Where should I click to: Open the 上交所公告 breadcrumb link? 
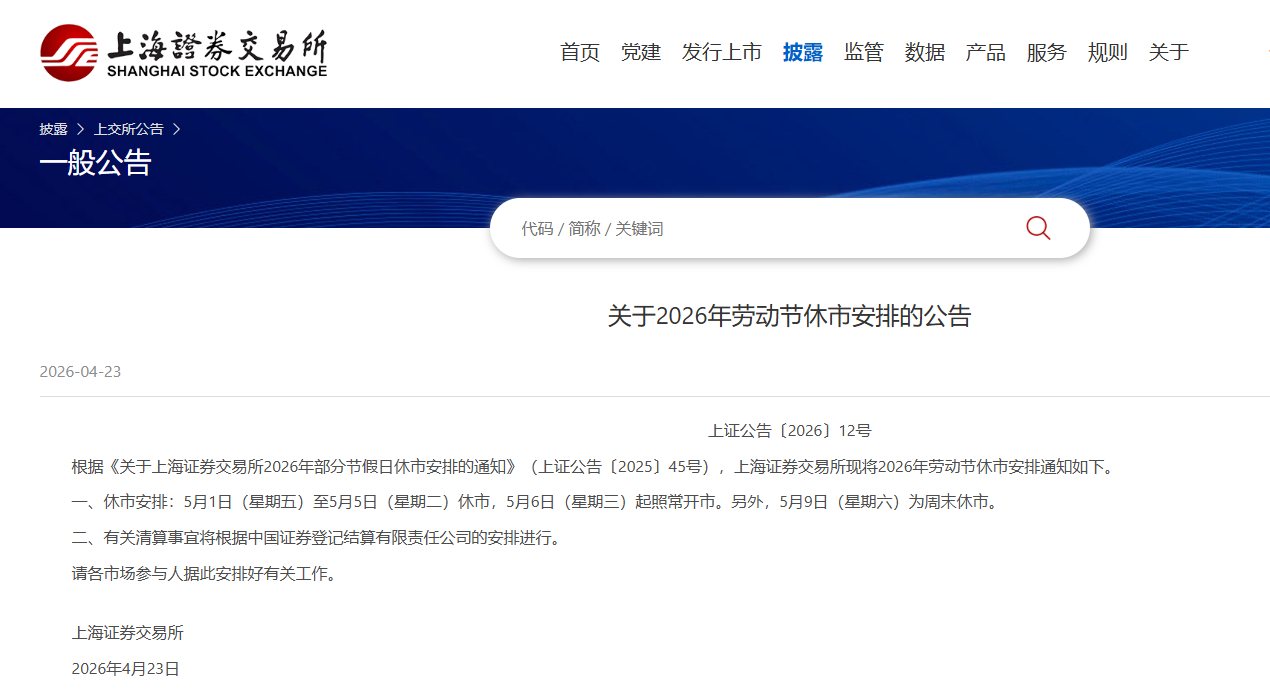128,129
